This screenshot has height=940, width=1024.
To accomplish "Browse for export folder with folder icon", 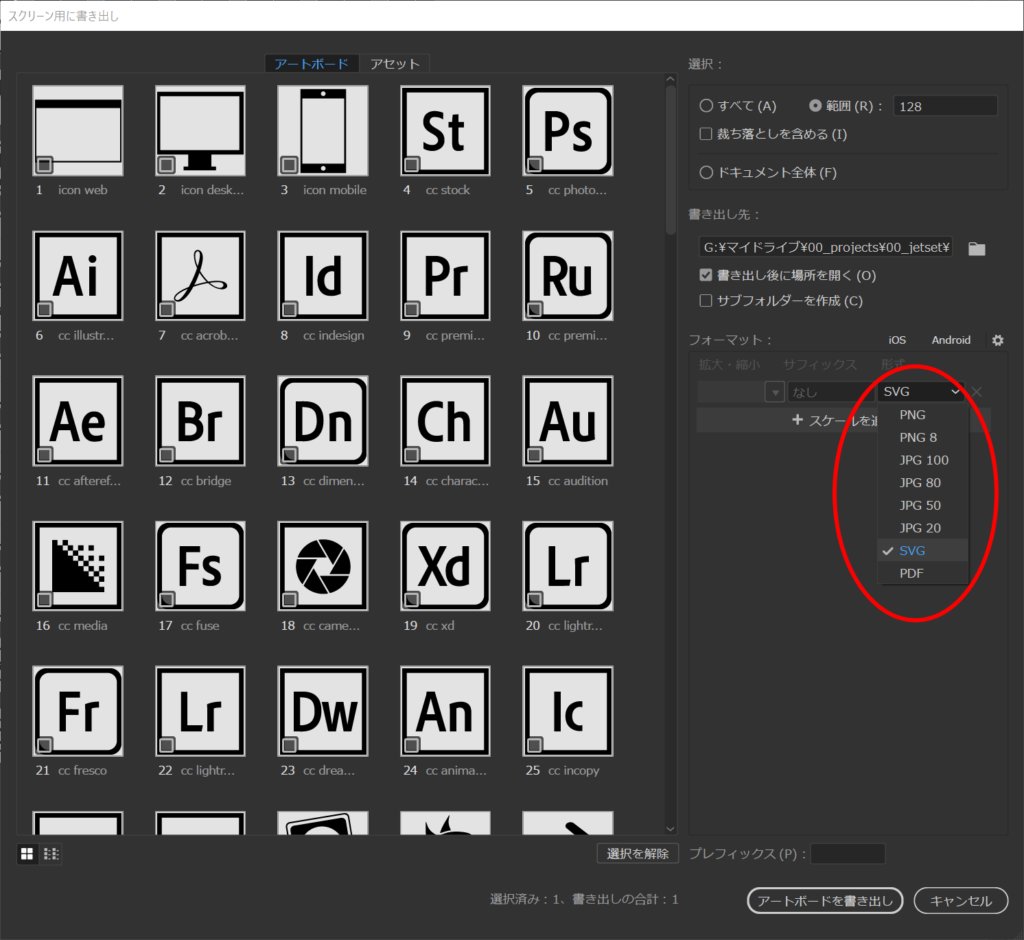I will tap(976, 248).
